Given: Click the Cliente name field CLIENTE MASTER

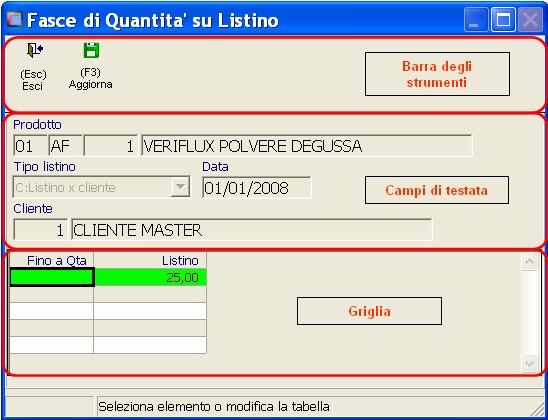Looking at the screenshot, I should pos(252,230).
